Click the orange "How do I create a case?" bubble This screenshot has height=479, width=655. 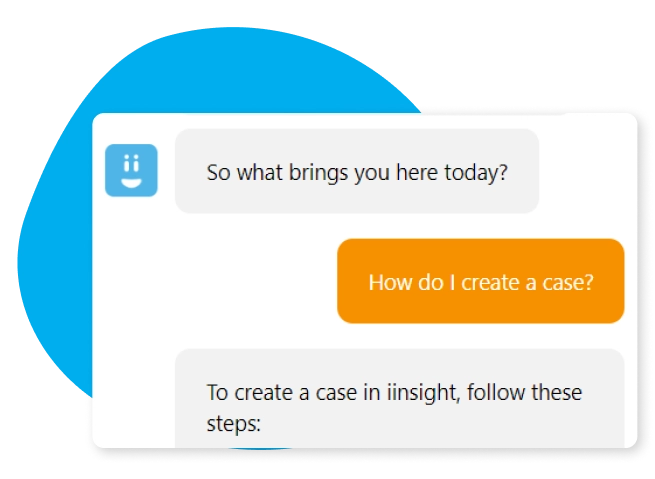pos(480,281)
